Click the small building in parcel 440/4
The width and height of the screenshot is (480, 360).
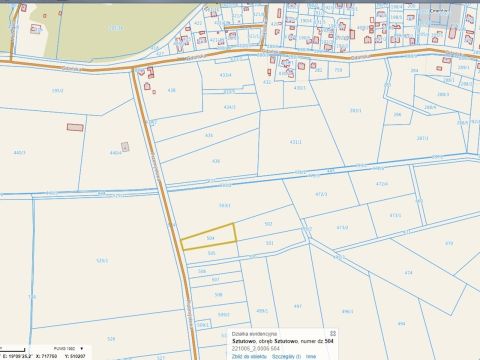(125, 147)
